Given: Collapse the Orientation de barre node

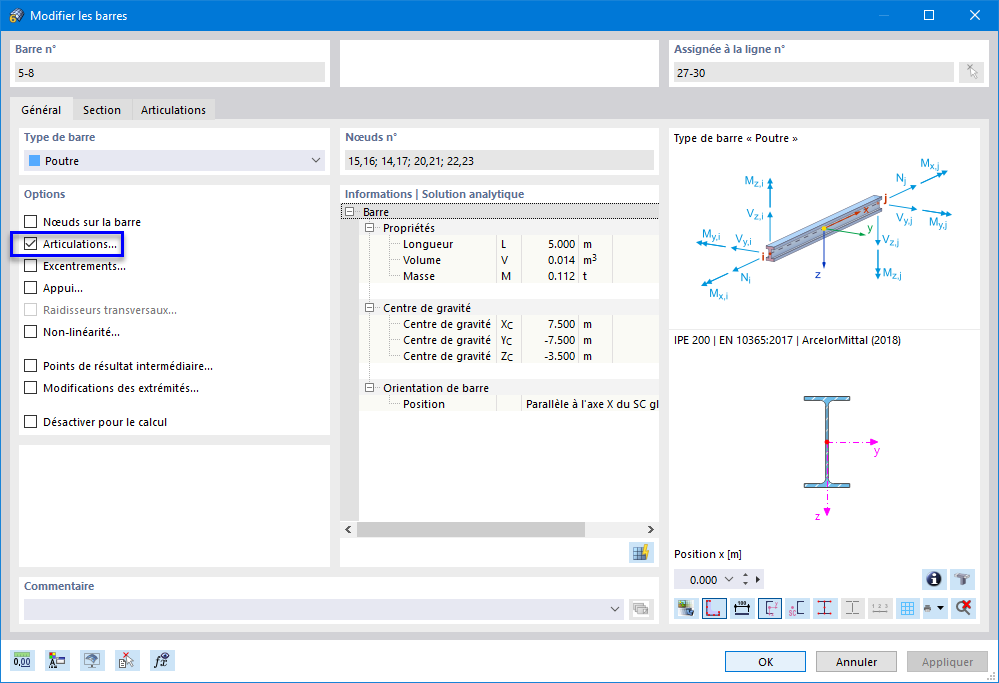Looking at the screenshot, I should tap(370, 387).
